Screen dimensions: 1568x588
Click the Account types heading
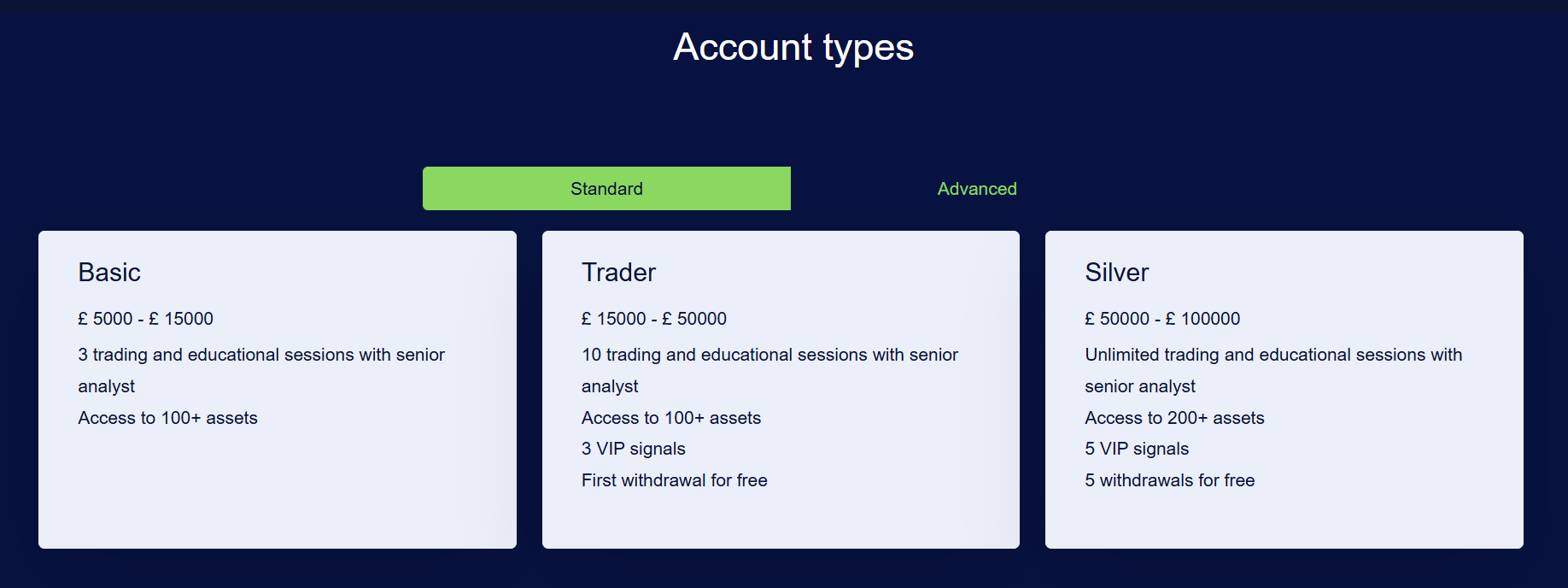pyautogui.click(x=793, y=47)
